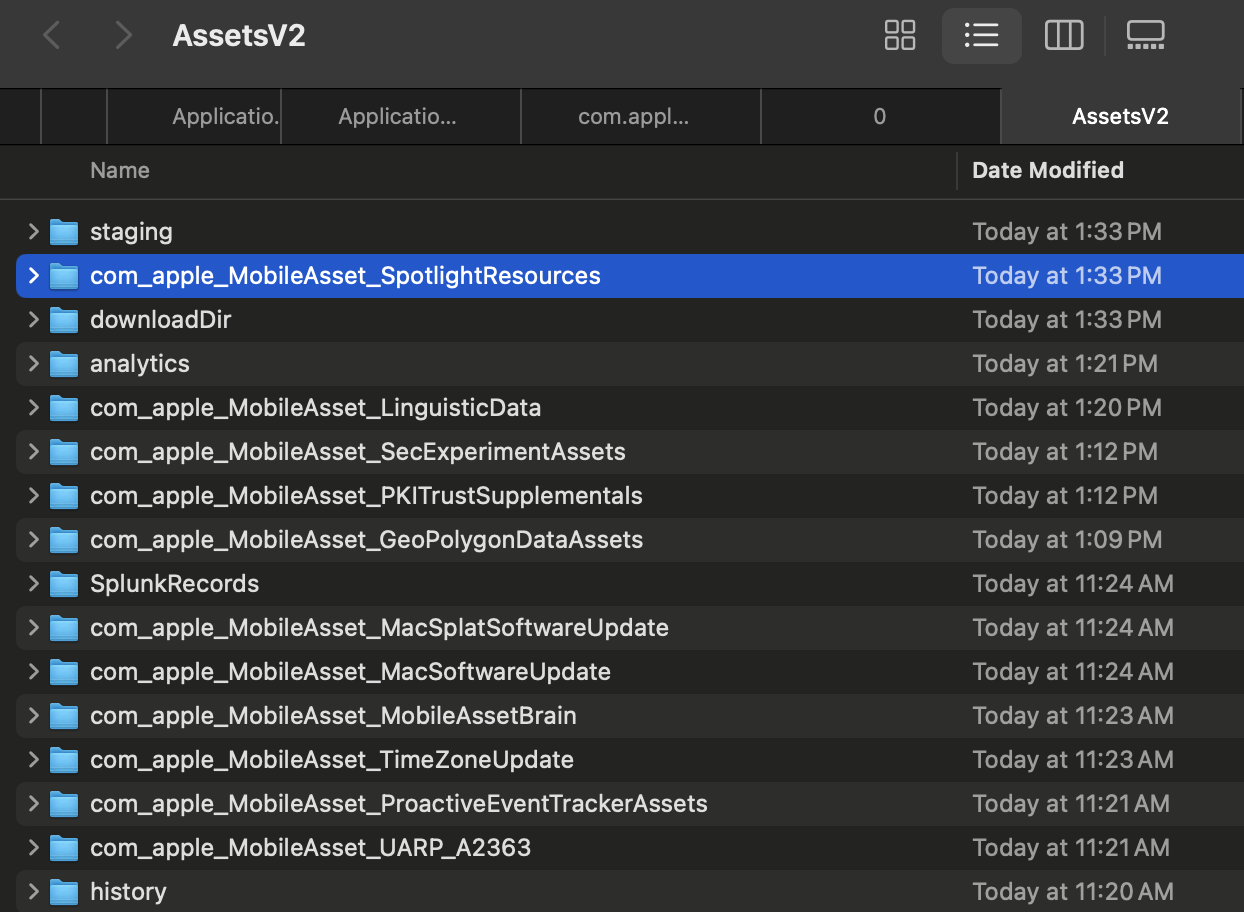Sort by Date Modified column header
The width and height of the screenshot is (1244, 912).
(x=1048, y=170)
